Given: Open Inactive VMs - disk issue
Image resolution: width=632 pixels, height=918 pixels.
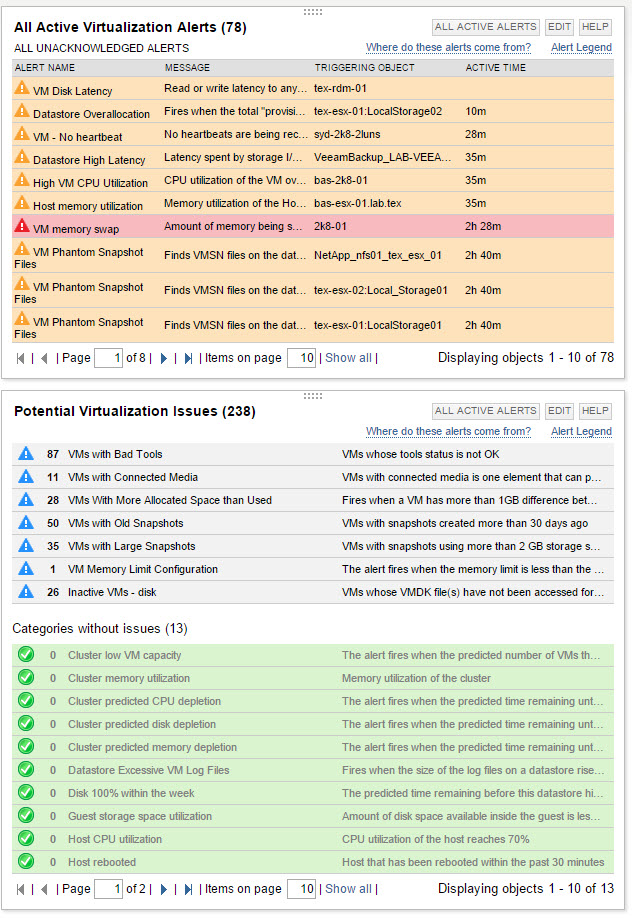Looking at the screenshot, I should [112, 592].
